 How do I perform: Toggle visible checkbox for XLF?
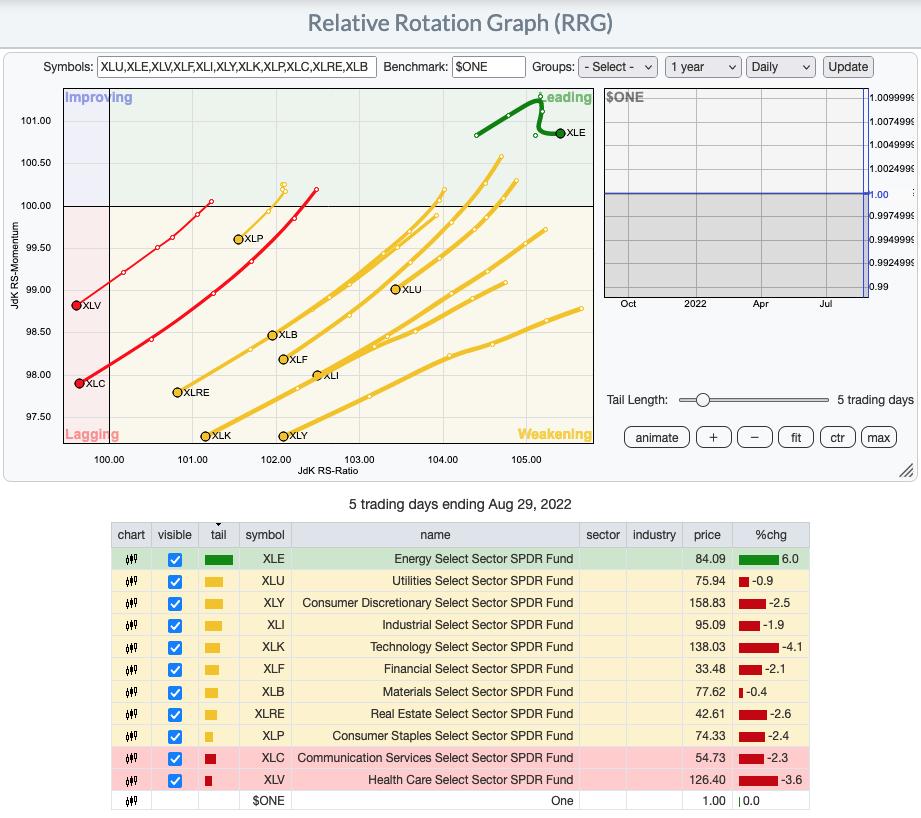pos(174,670)
